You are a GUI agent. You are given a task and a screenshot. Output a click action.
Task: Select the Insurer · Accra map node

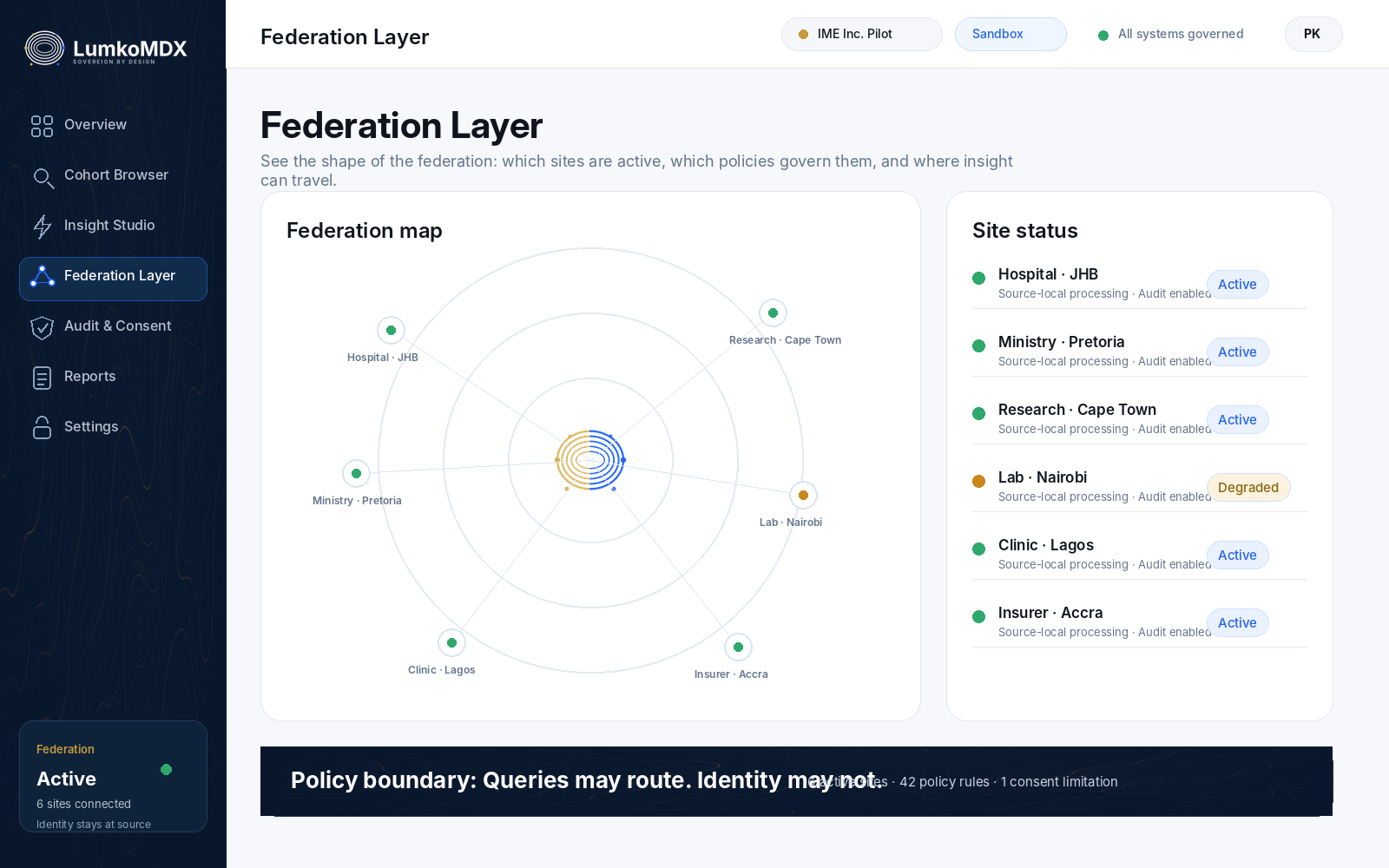point(738,647)
